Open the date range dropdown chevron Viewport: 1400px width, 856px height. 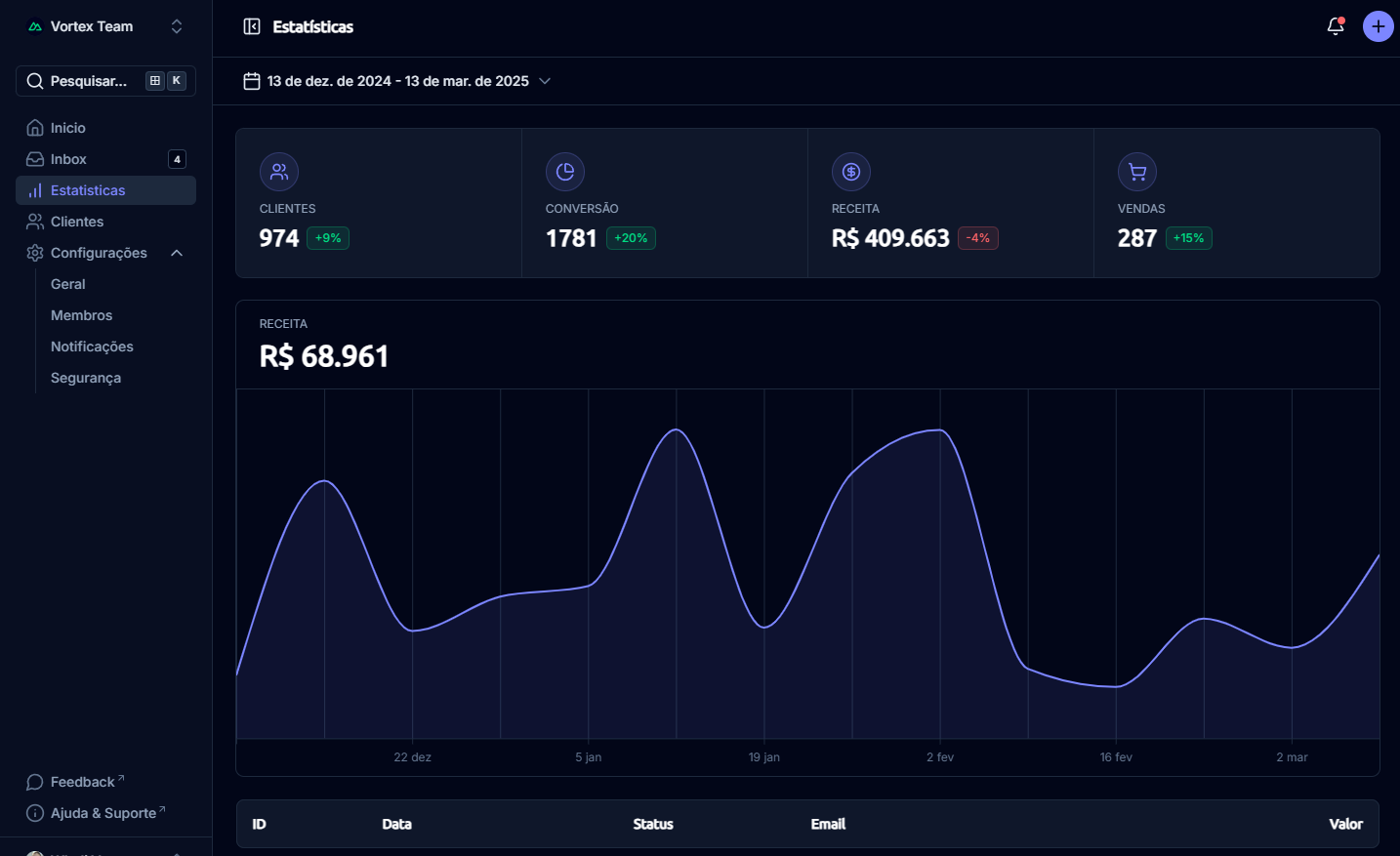click(x=545, y=81)
